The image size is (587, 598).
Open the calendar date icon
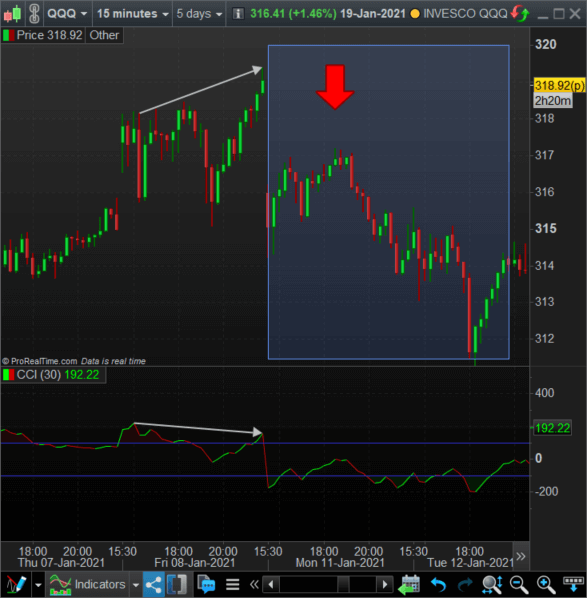(x=409, y=584)
